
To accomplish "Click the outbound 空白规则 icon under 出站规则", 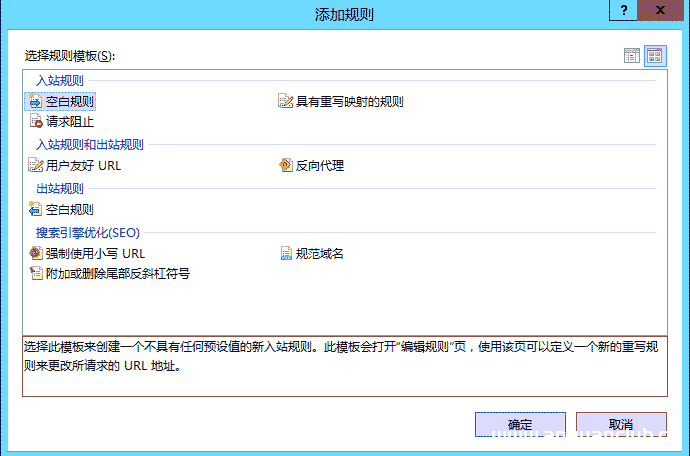I will click(x=35, y=209).
